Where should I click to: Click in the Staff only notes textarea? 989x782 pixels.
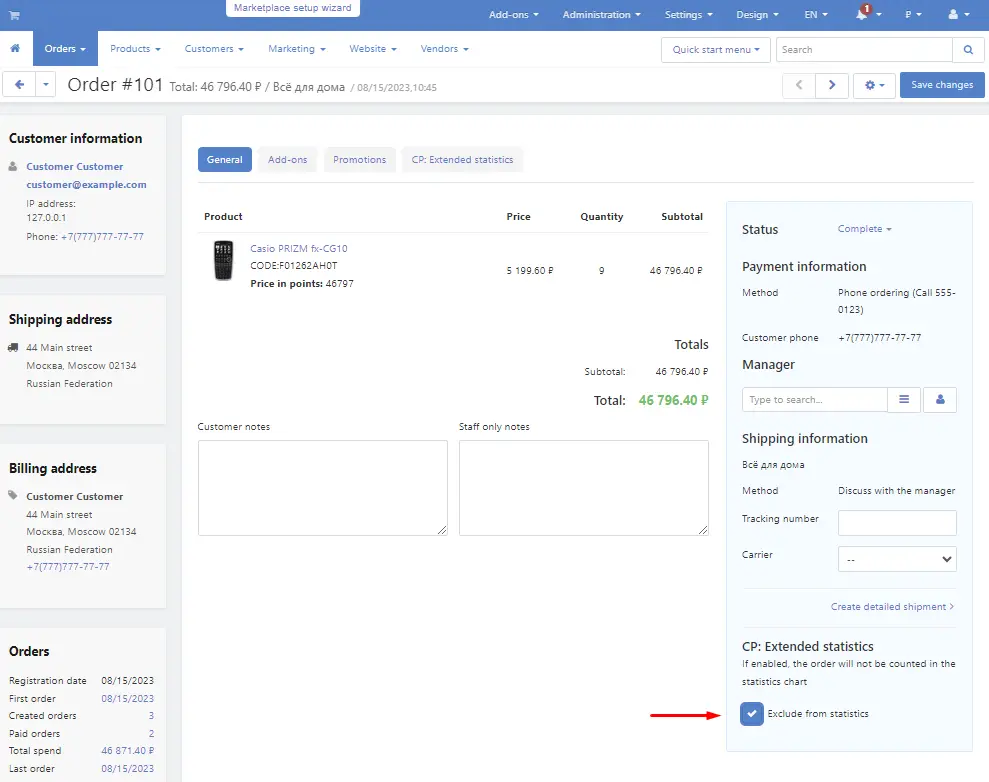point(583,488)
